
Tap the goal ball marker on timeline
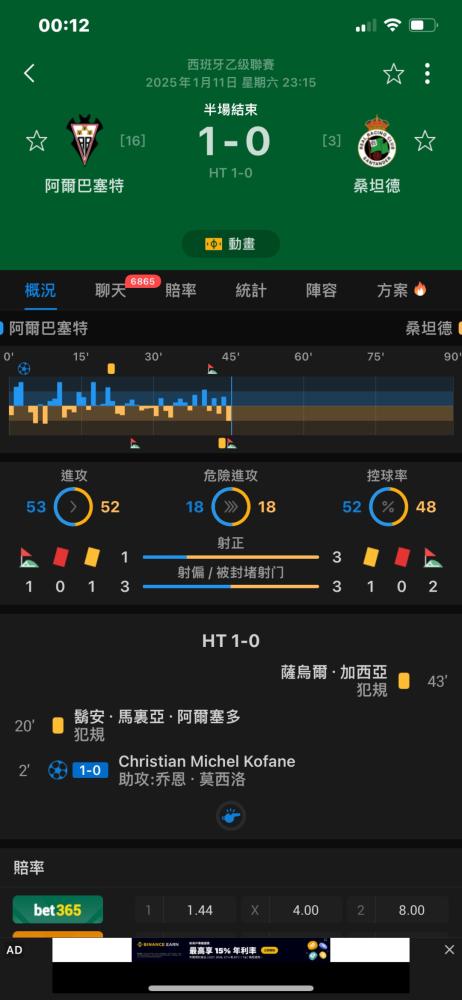[24, 369]
